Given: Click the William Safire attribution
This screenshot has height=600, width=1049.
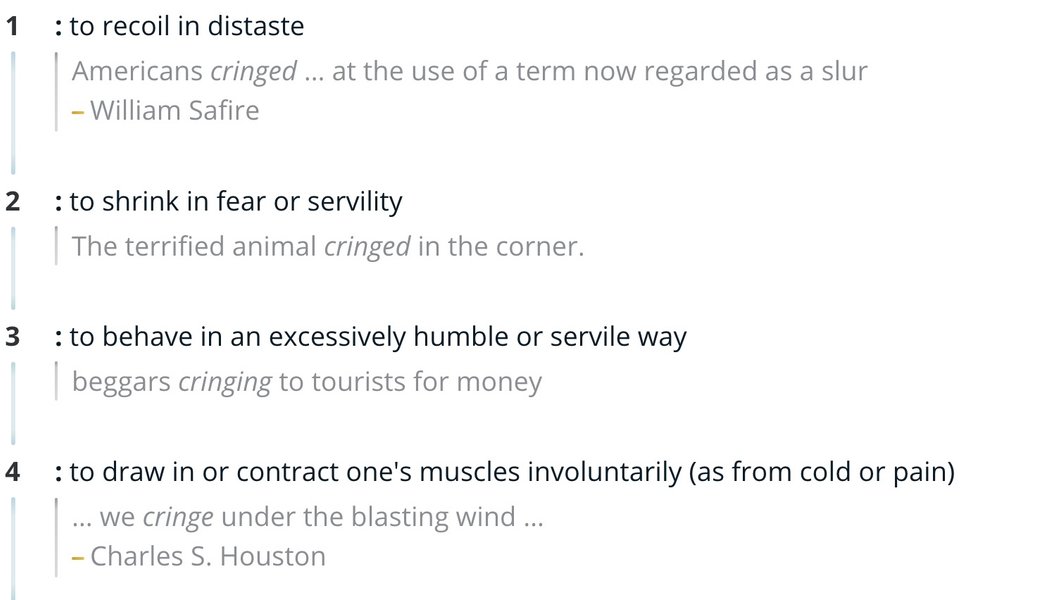Looking at the screenshot, I should click(174, 110).
